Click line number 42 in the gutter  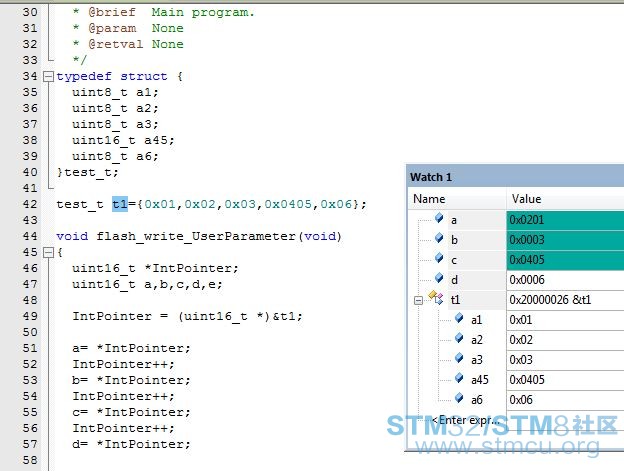click(30, 204)
